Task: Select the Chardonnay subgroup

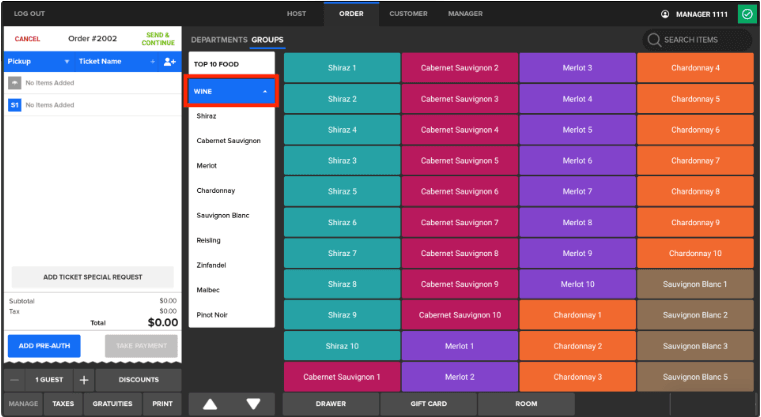Action: coord(215,191)
